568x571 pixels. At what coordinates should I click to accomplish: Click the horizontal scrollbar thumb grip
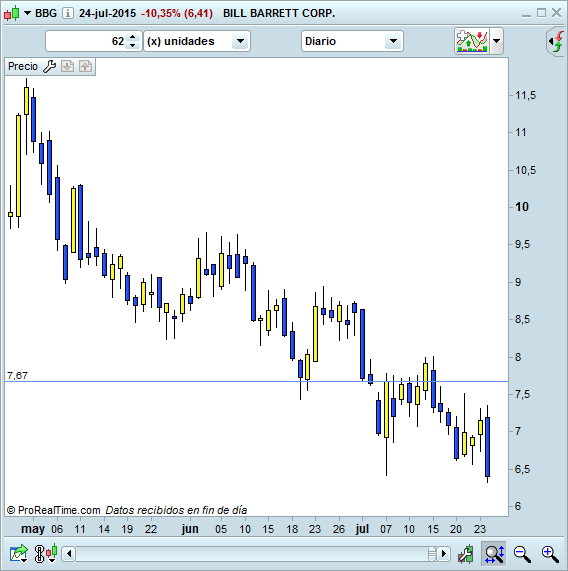[432, 554]
